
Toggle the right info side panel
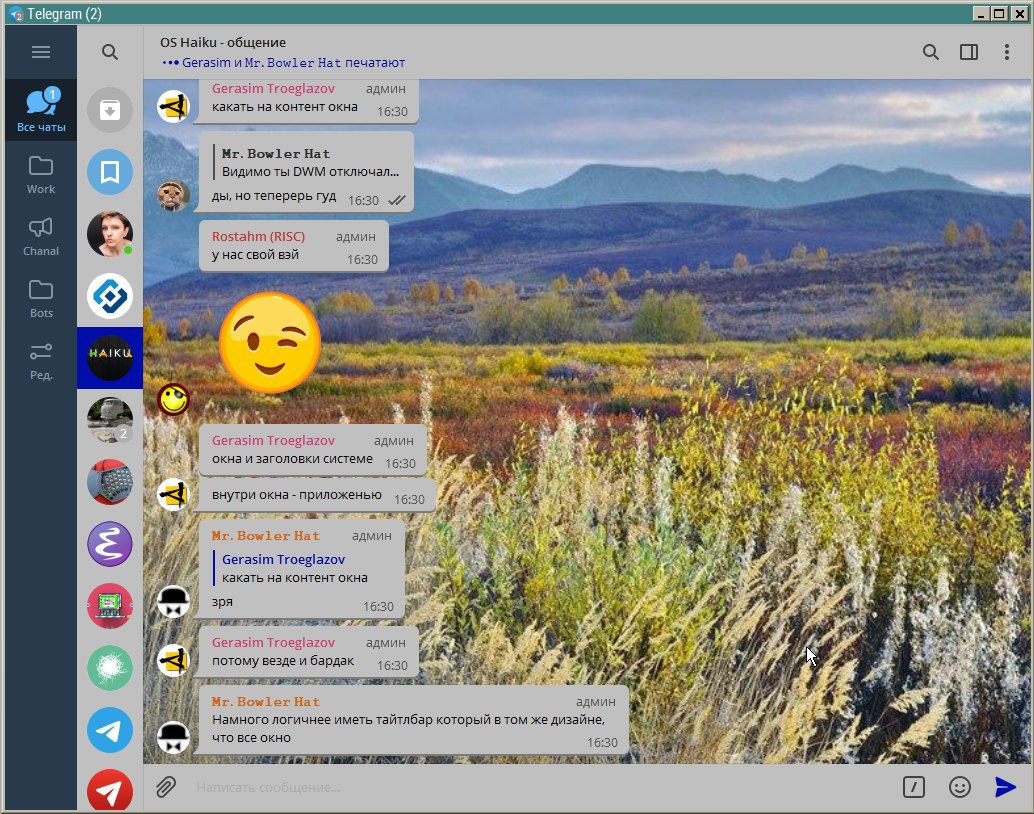click(969, 52)
